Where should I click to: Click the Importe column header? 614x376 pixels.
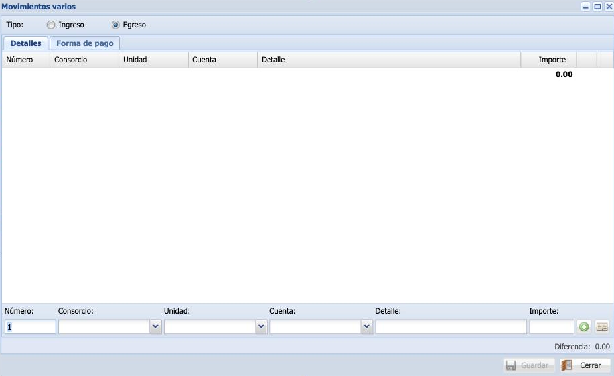548,60
